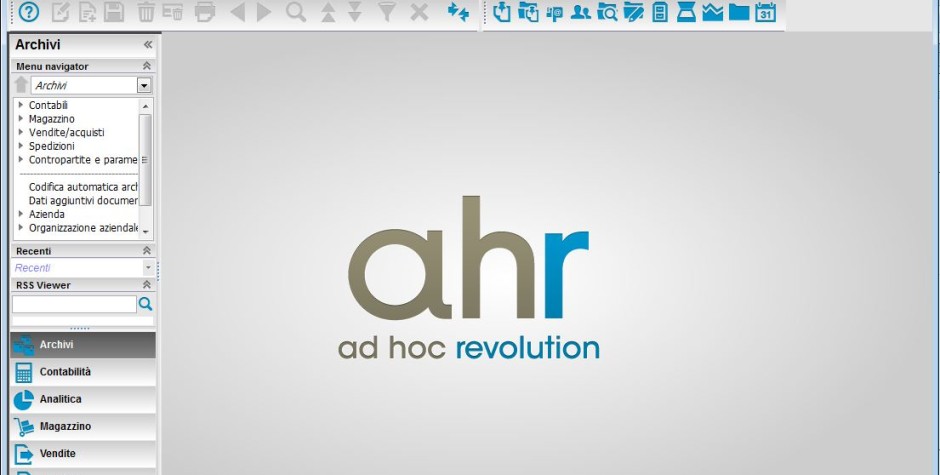
Task: Open the two-people users icon
Action: tap(580, 12)
